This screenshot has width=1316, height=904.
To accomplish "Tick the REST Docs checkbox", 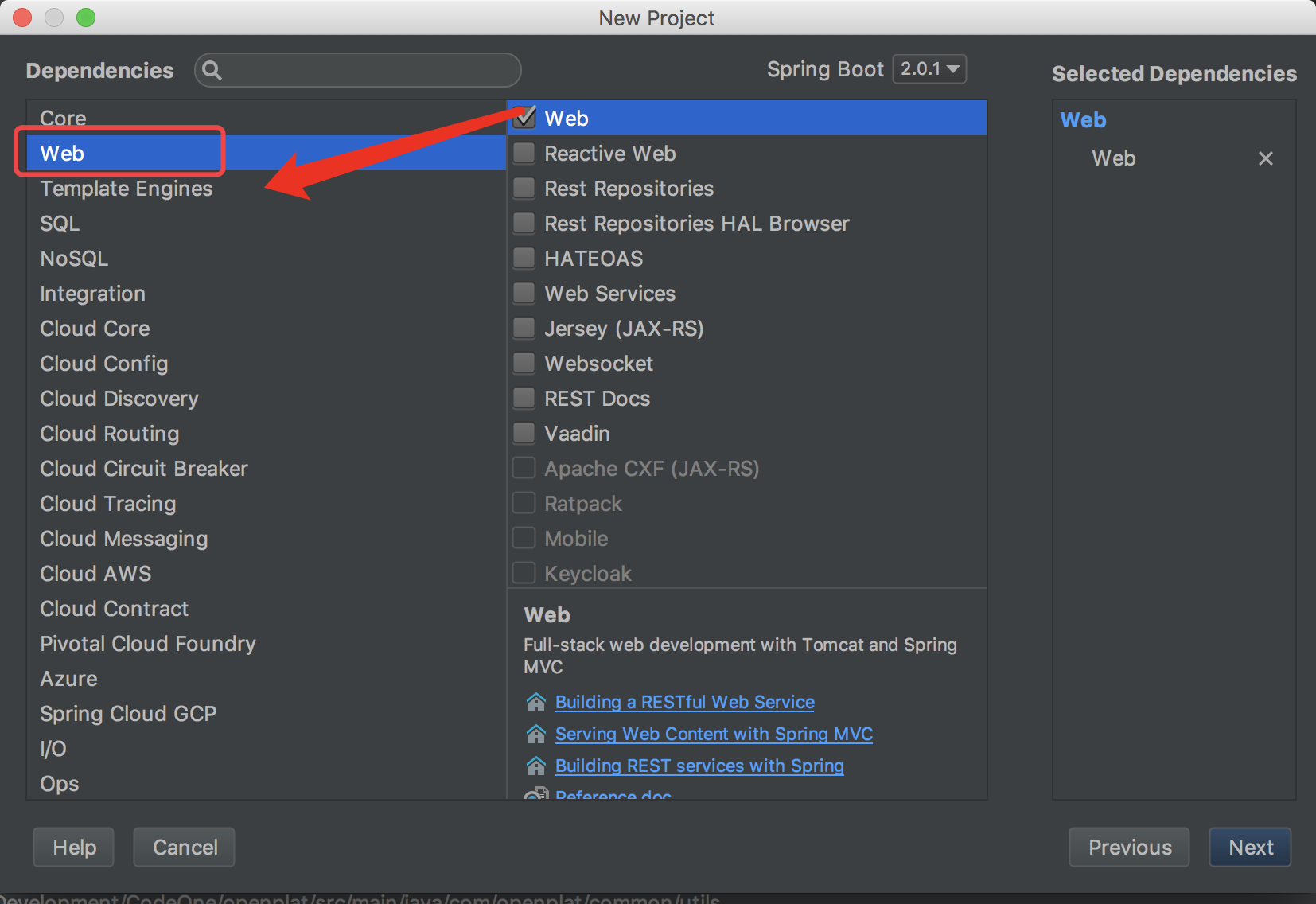I will point(524,398).
